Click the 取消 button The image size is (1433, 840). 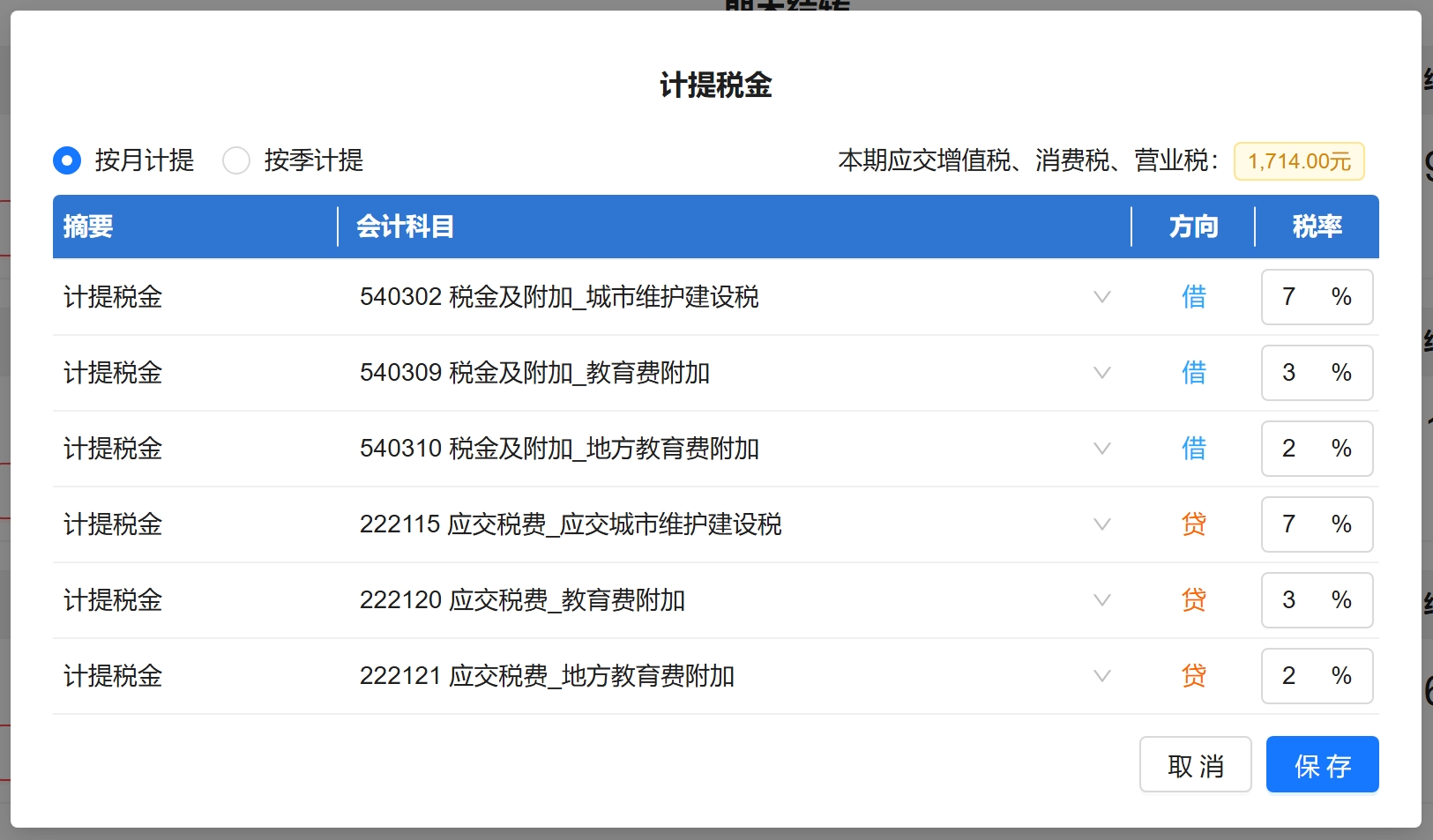coord(1195,765)
